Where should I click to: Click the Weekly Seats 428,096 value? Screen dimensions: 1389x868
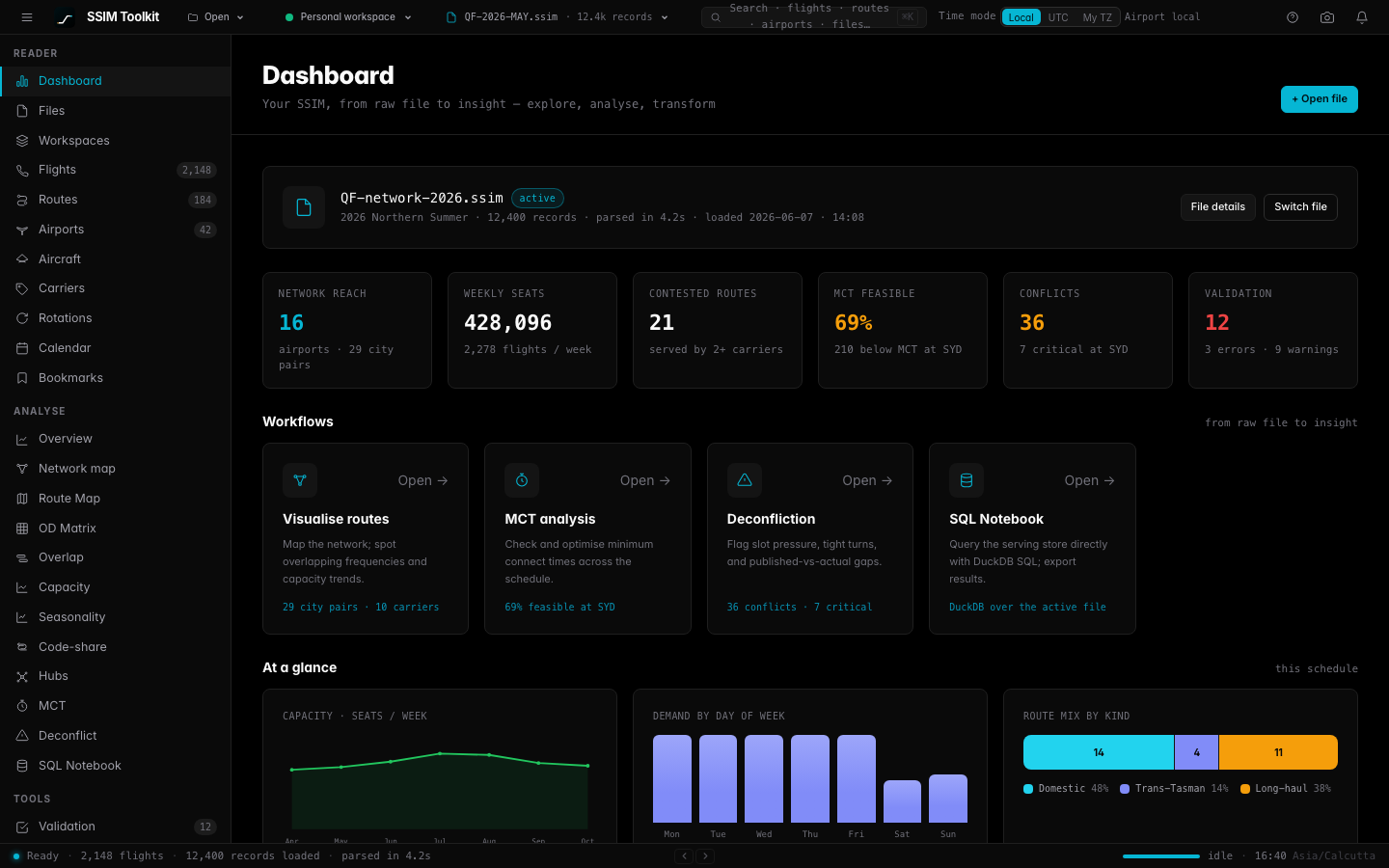pos(508,323)
